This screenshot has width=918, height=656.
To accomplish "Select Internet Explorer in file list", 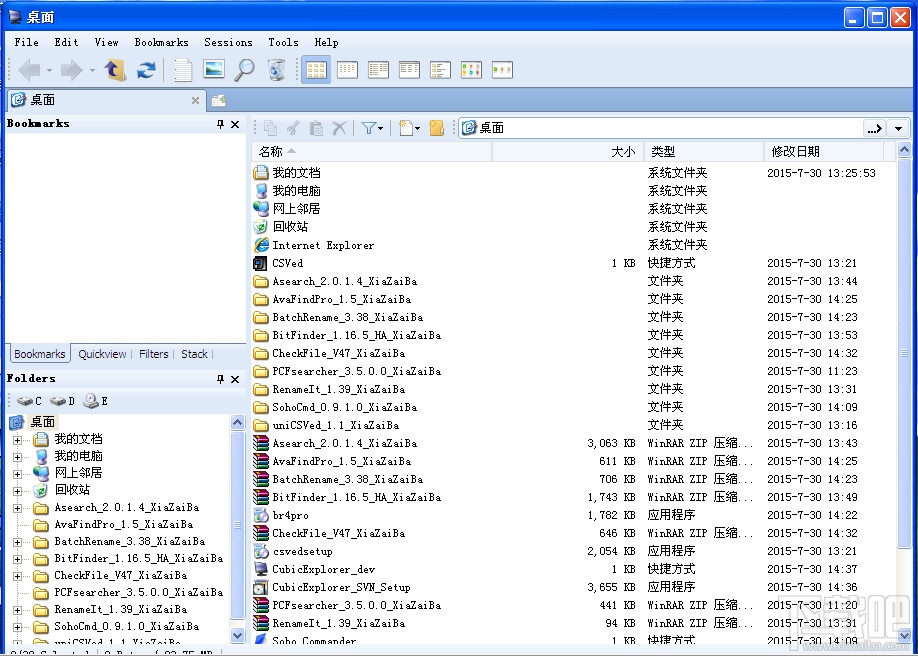I will [323, 245].
